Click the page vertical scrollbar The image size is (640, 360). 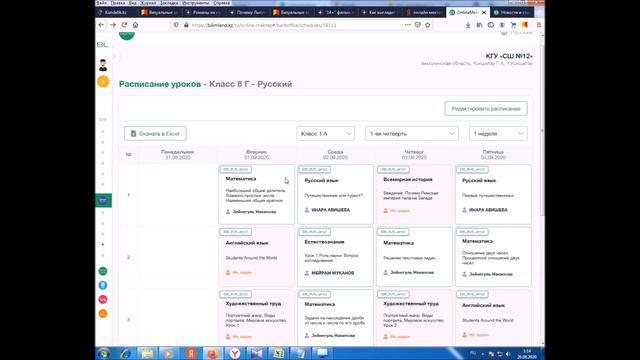(542, 131)
